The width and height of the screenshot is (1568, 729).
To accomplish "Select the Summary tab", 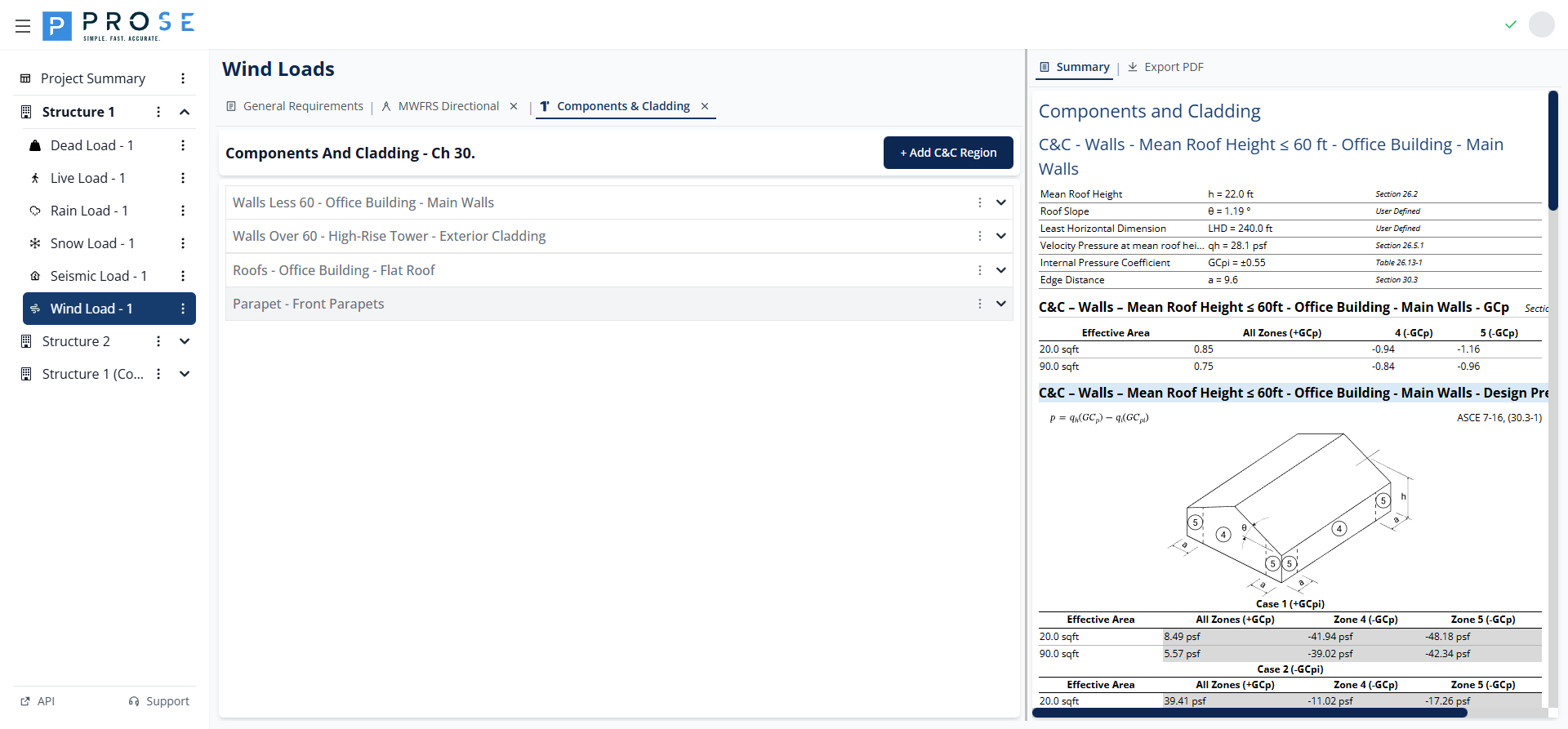I will 1075,67.
